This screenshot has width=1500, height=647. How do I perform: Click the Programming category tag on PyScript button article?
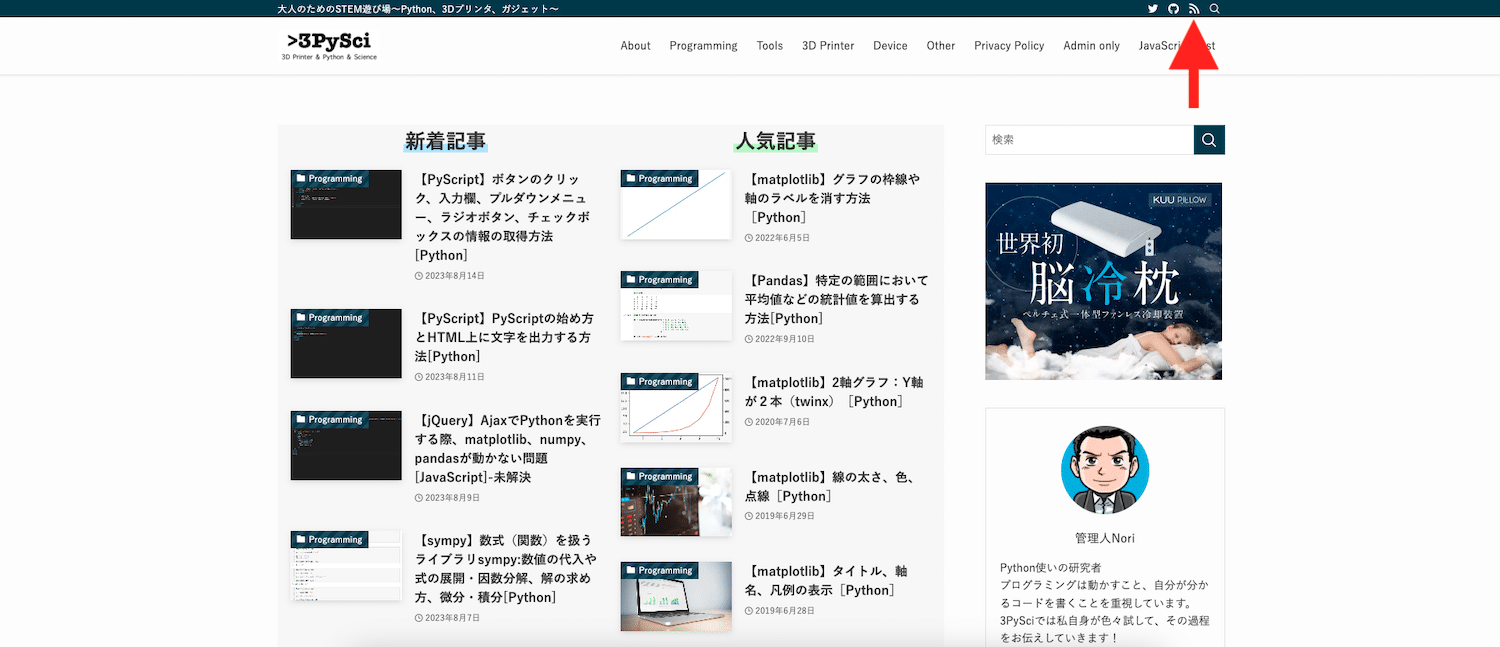point(330,179)
